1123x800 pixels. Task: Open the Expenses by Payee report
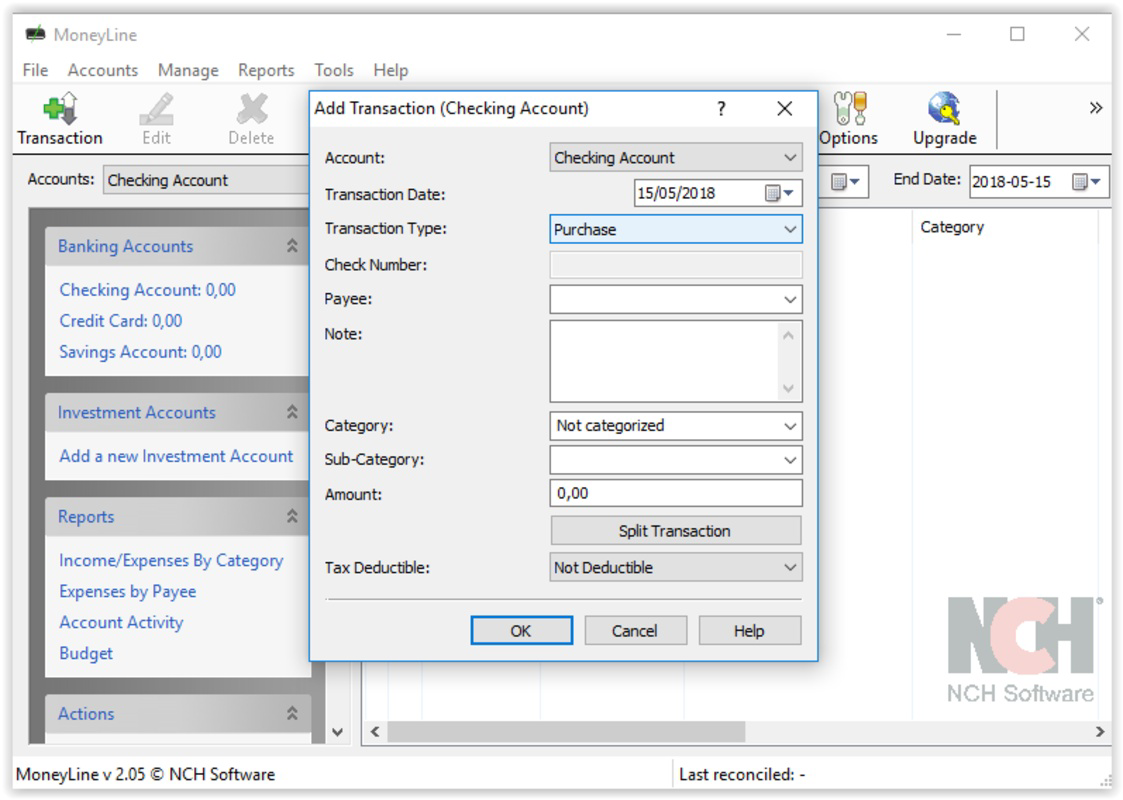click(x=127, y=591)
